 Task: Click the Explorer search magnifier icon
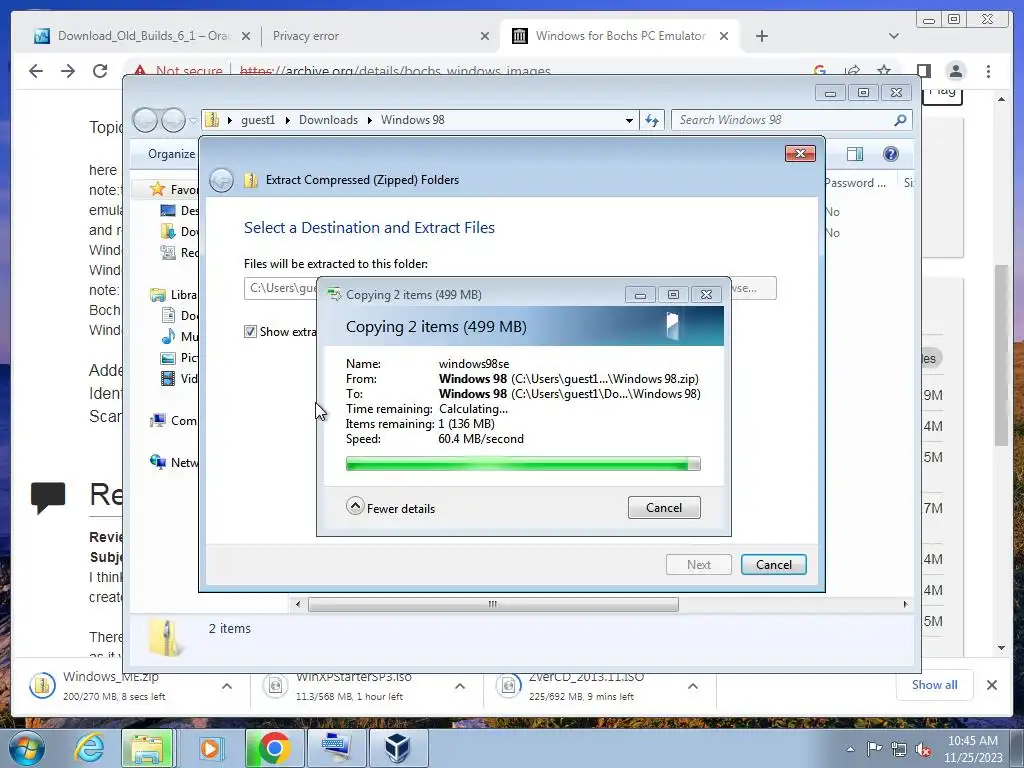point(901,120)
